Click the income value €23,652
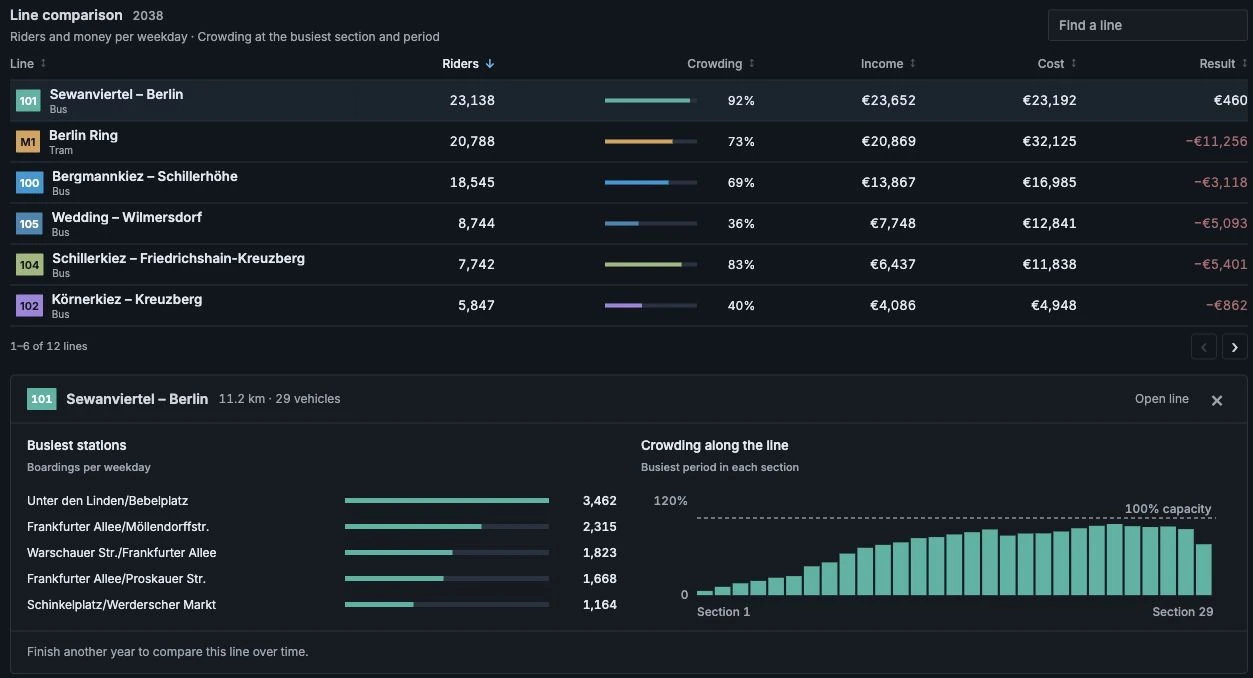This screenshot has width=1253, height=678. (888, 100)
